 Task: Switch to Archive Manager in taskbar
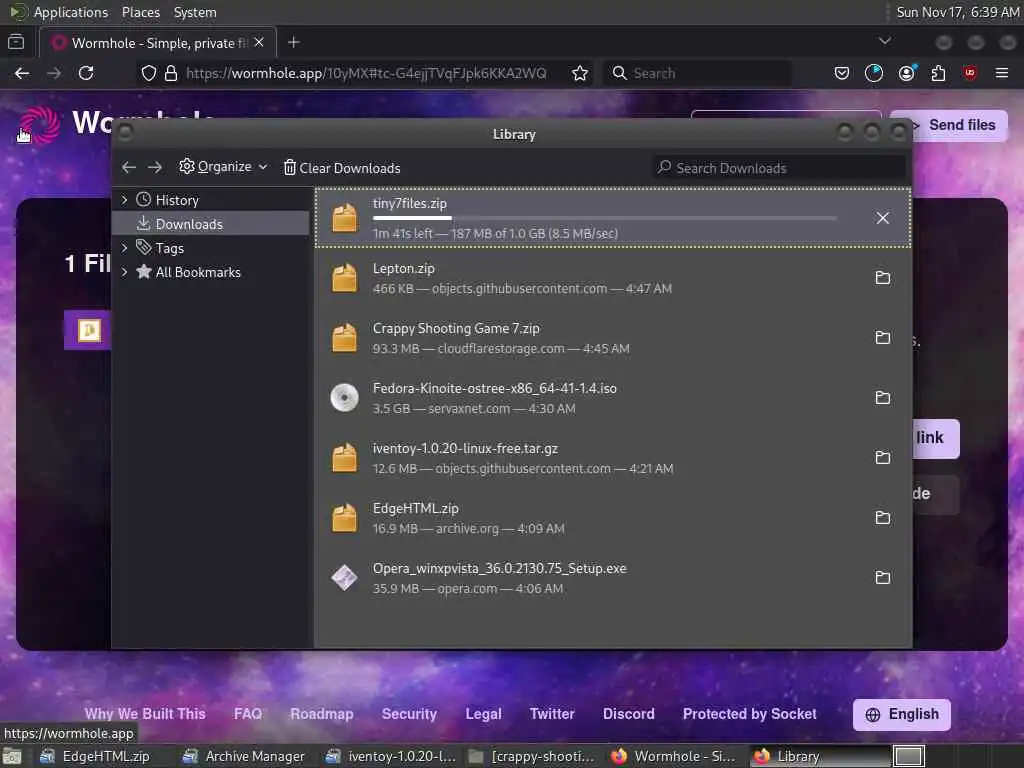click(x=244, y=756)
